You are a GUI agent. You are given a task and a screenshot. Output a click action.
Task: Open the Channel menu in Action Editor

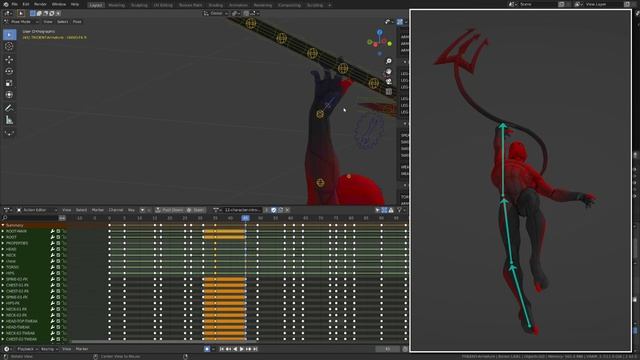coord(116,210)
